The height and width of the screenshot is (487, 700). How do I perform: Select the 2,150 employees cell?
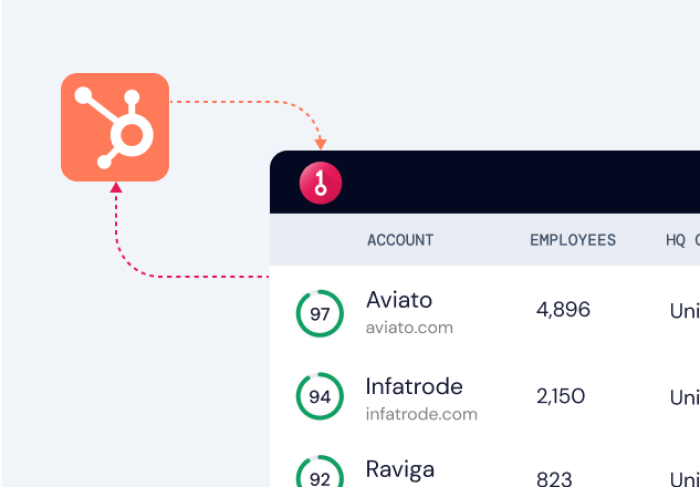pyautogui.click(x=561, y=396)
